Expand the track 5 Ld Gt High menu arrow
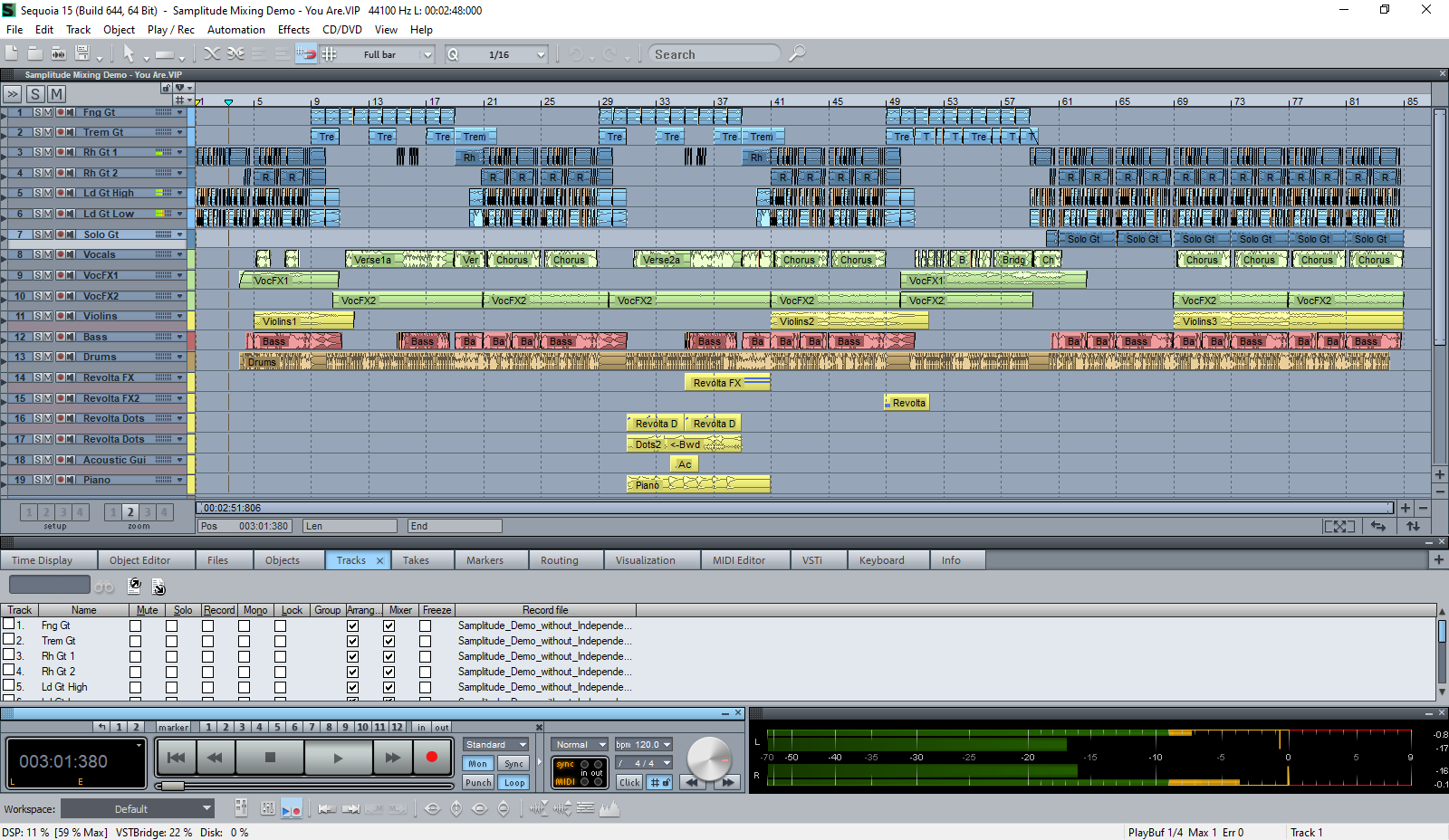 click(x=179, y=193)
